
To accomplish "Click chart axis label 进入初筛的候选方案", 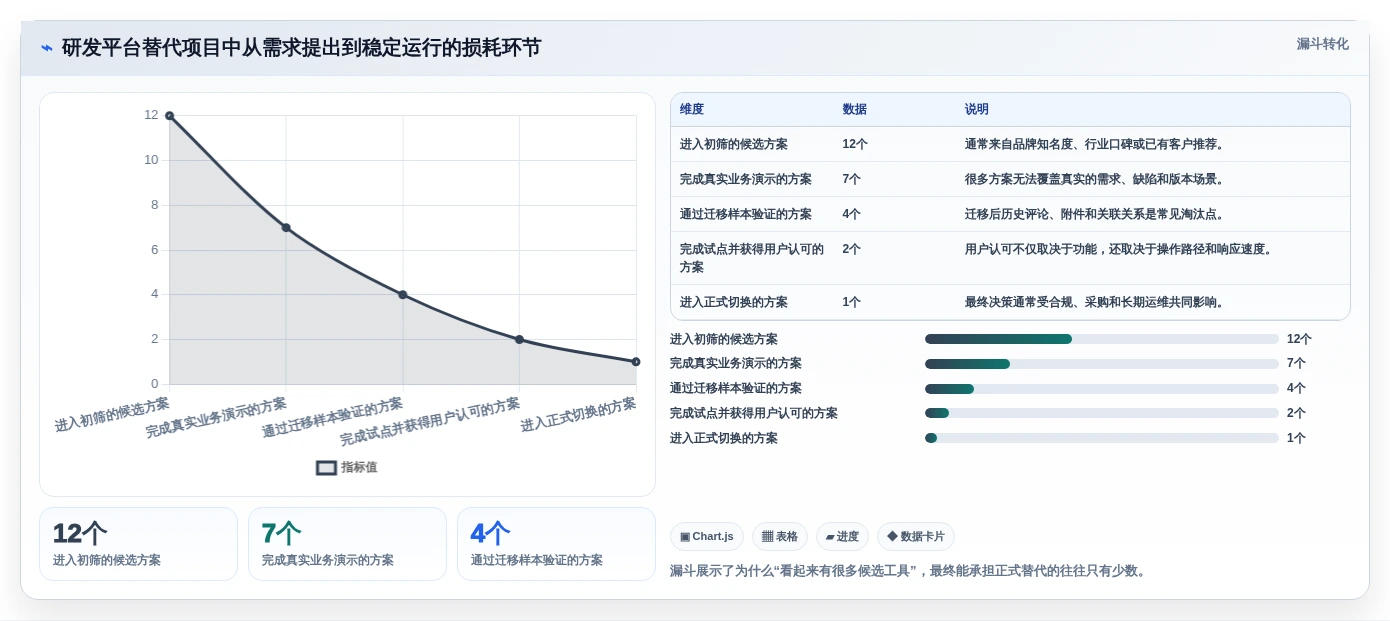I will click(112, 414).
